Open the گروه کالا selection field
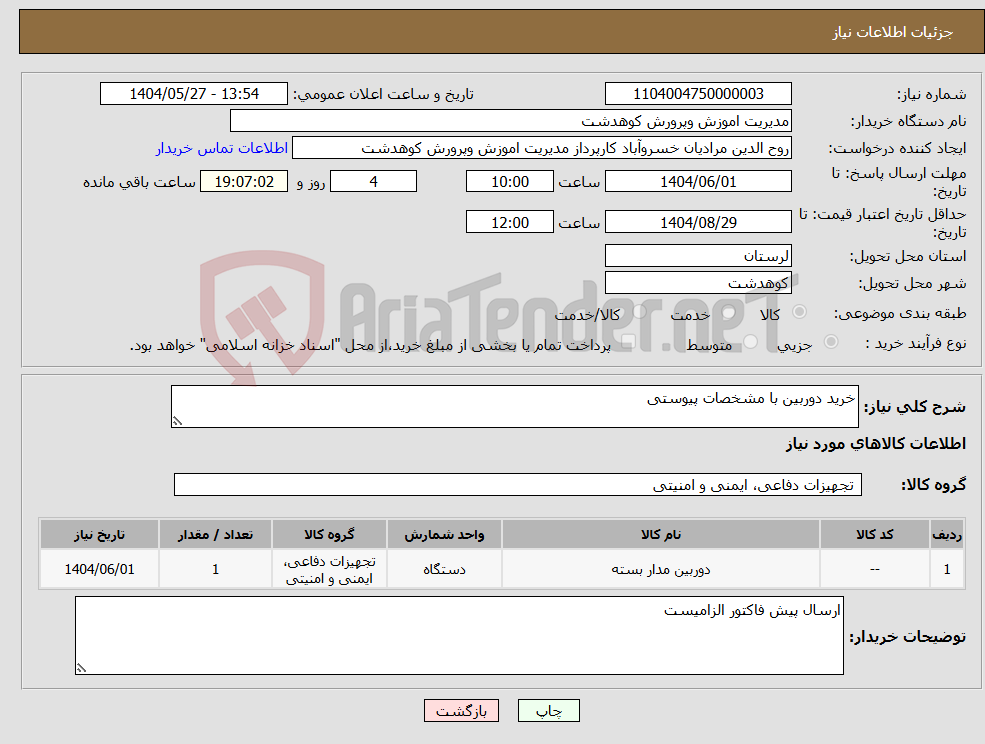The width and height of the screenshot is (985, 744). [519, 485]
